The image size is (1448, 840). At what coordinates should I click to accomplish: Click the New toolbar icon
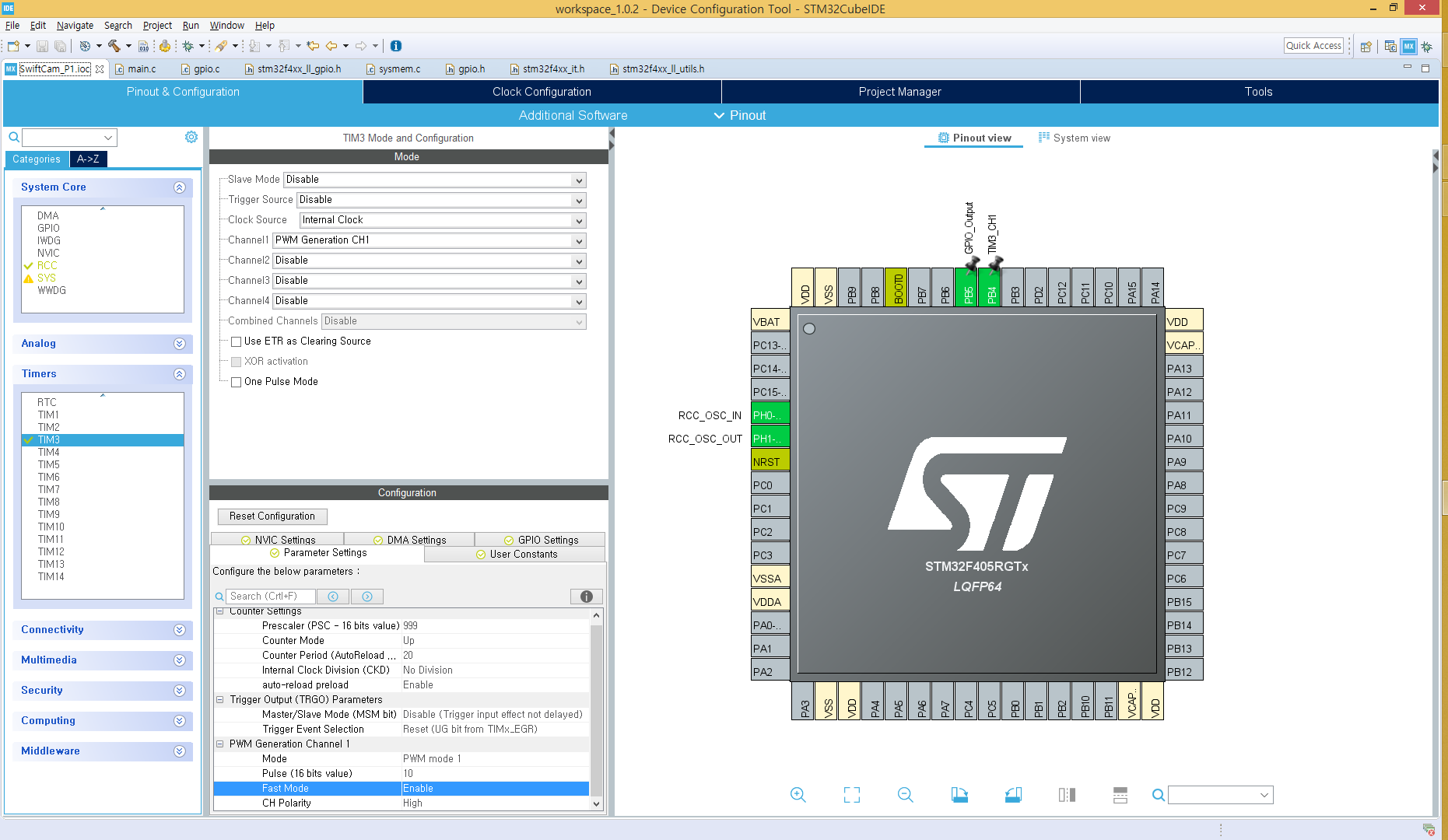click(13, 46)
